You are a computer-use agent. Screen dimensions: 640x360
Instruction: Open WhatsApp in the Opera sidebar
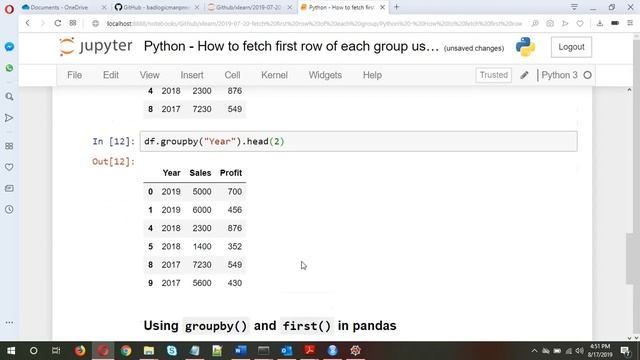coord(9,68)
